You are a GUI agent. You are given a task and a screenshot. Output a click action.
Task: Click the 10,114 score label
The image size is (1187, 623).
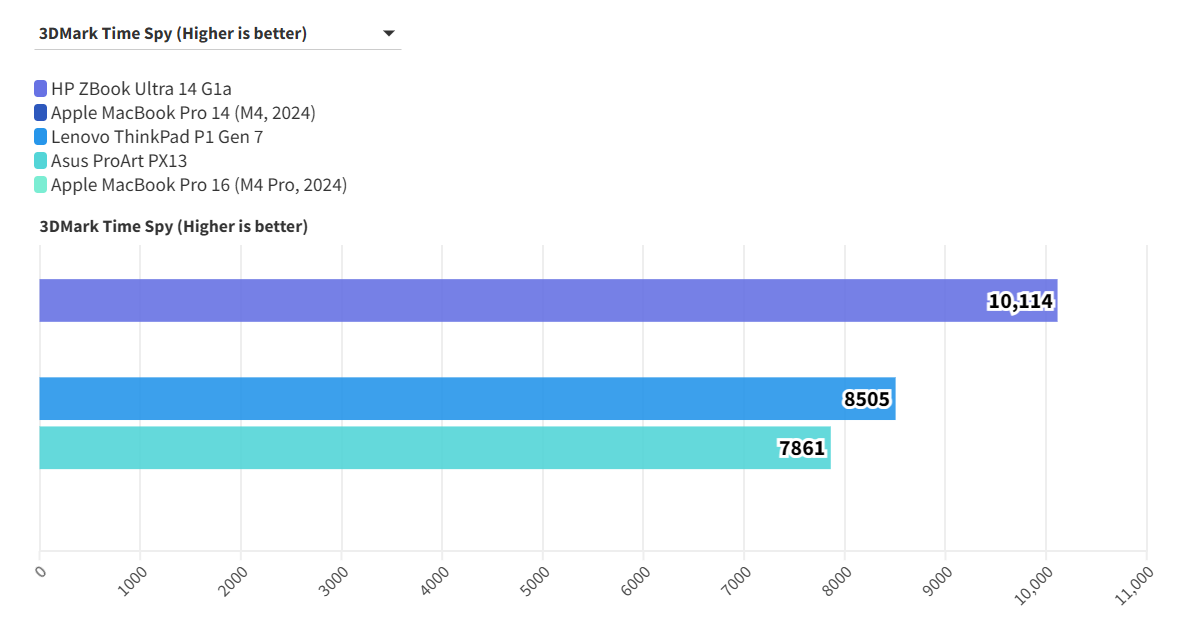click(x=1021, y=301)
